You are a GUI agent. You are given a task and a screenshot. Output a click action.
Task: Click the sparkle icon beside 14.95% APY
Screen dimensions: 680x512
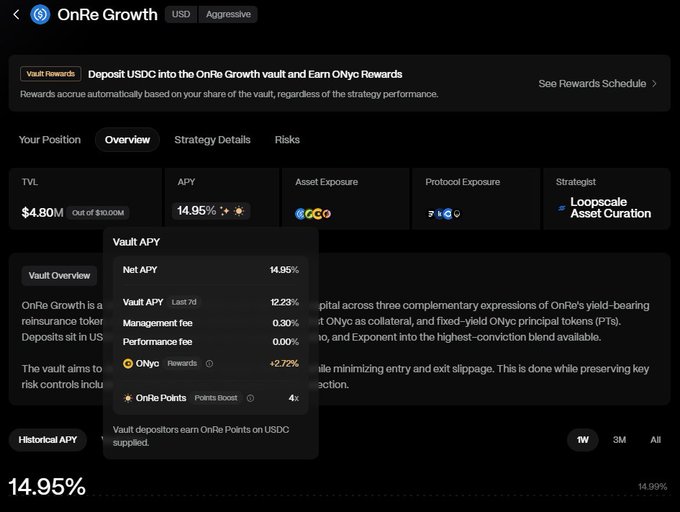coord(224,211)
